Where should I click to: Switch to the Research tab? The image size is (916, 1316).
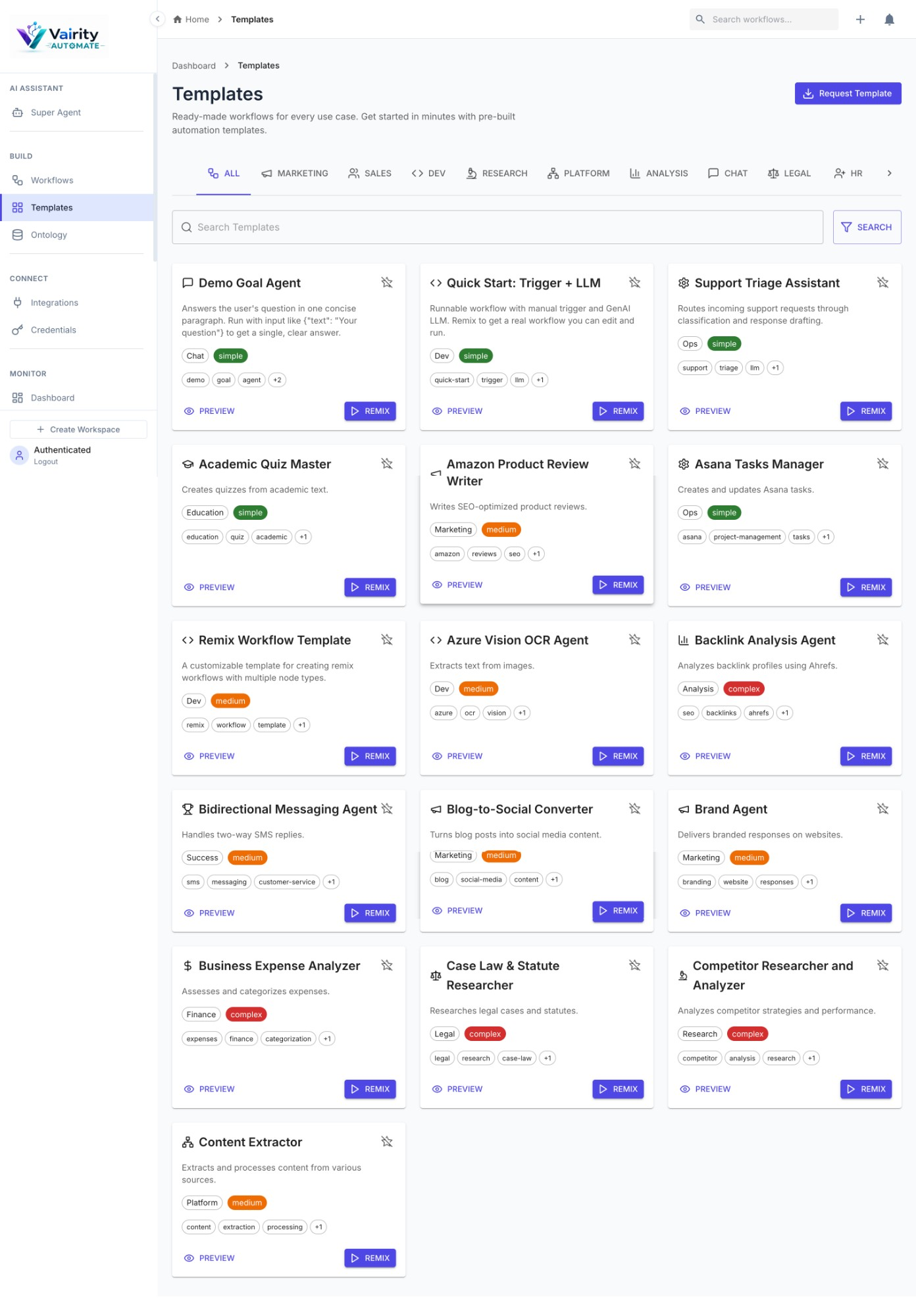(497, 174)
